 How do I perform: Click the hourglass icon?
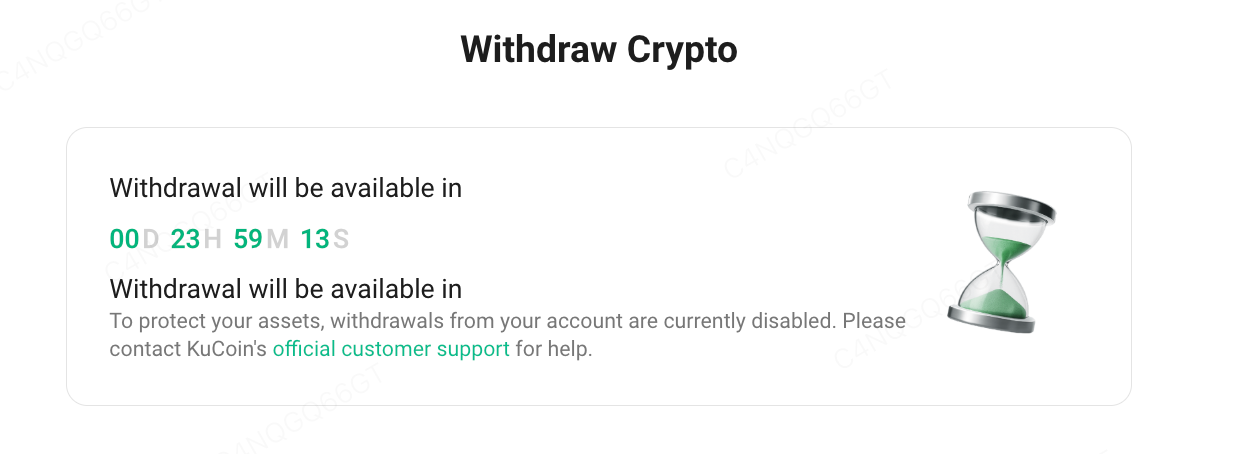(1000, 262)
